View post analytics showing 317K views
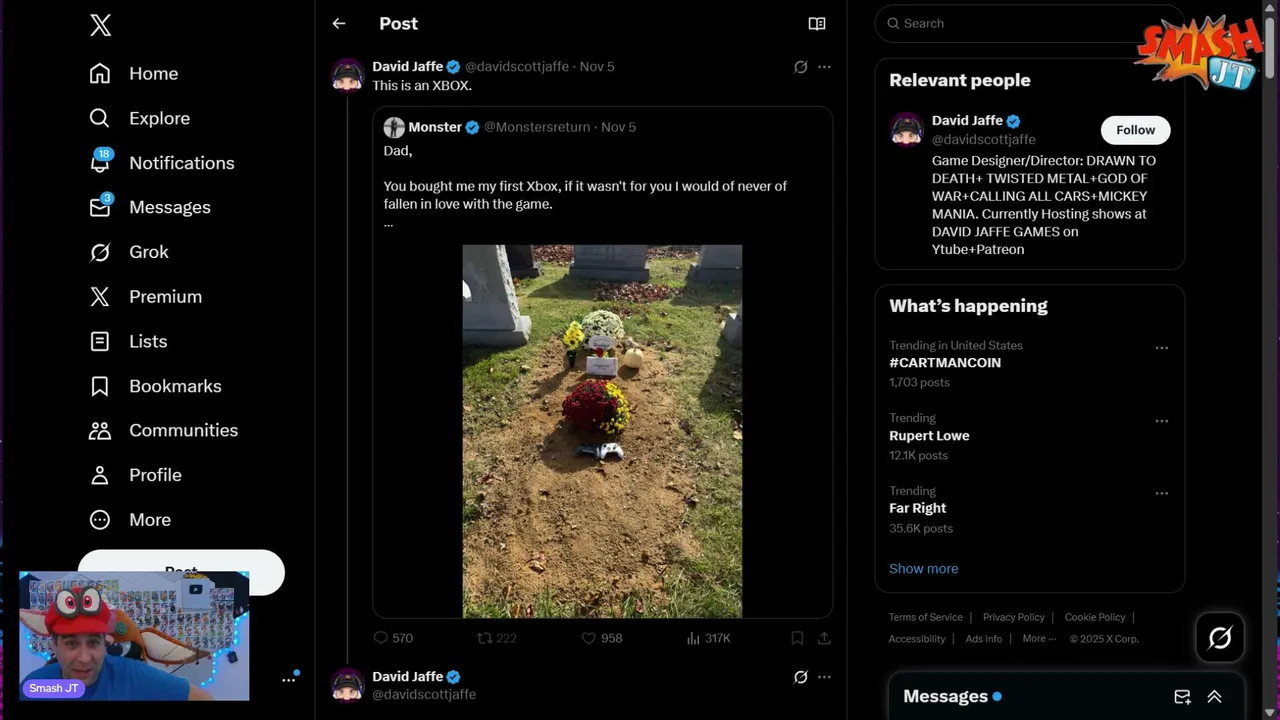This screenshot has width=1280, height=720. (693, 638)
